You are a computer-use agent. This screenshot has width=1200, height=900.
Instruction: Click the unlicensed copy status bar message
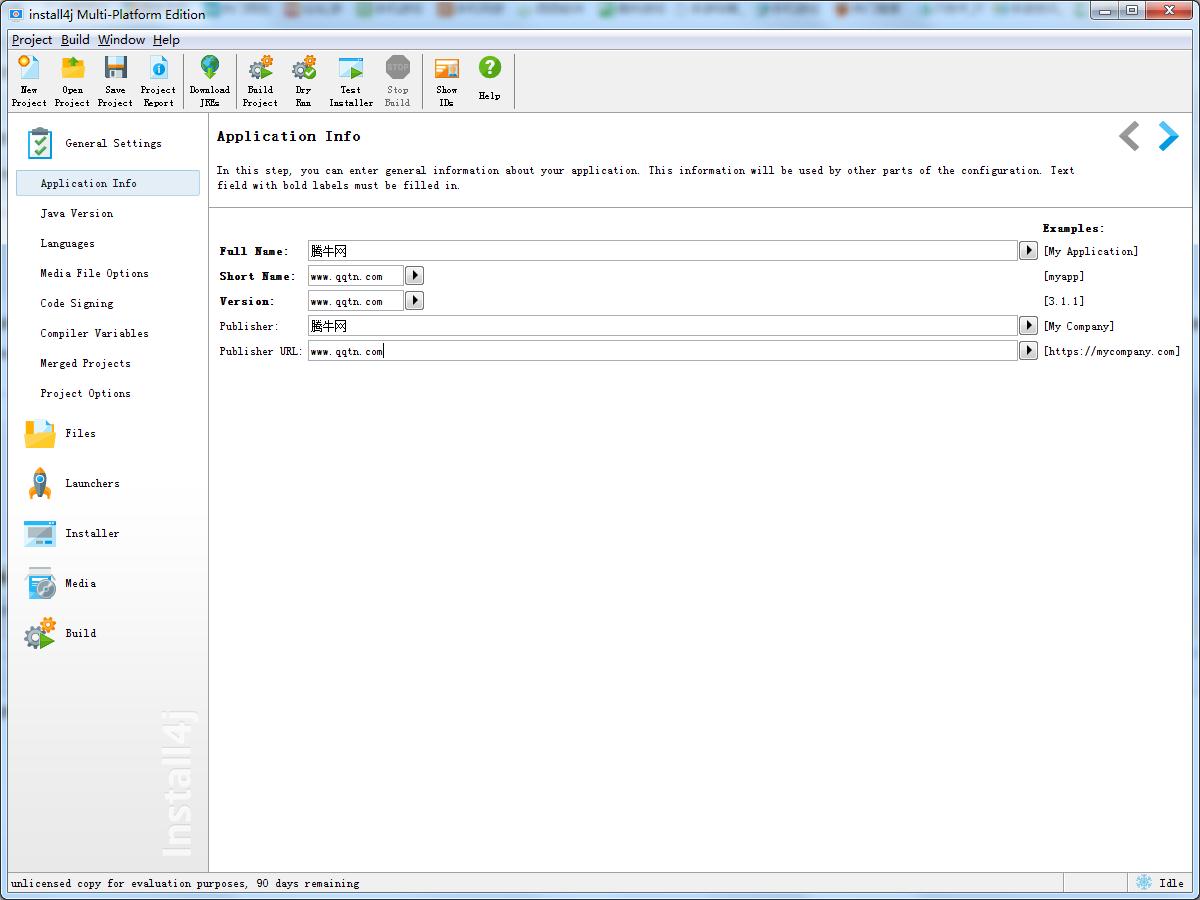click(x=185, y=883)
